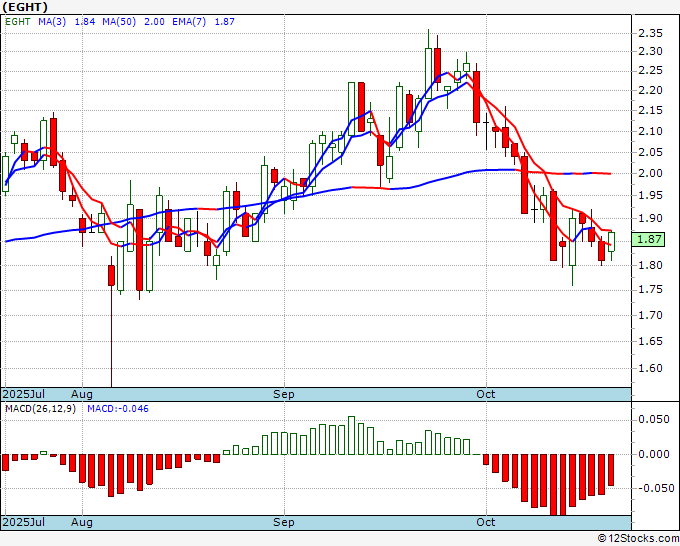Image resolution: width=680 pixels, height=546 pixels.
Task: Click the 2.20 price axis label
Action: tap(650, 90)
